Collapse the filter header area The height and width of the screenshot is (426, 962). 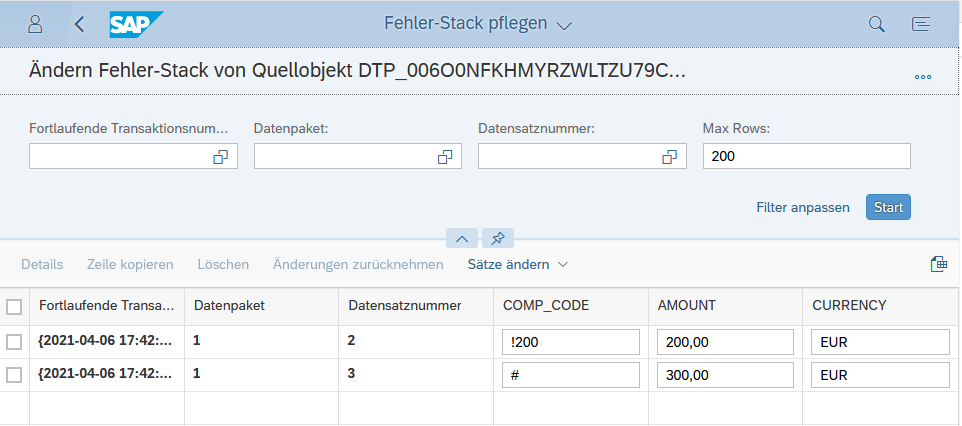461,238
